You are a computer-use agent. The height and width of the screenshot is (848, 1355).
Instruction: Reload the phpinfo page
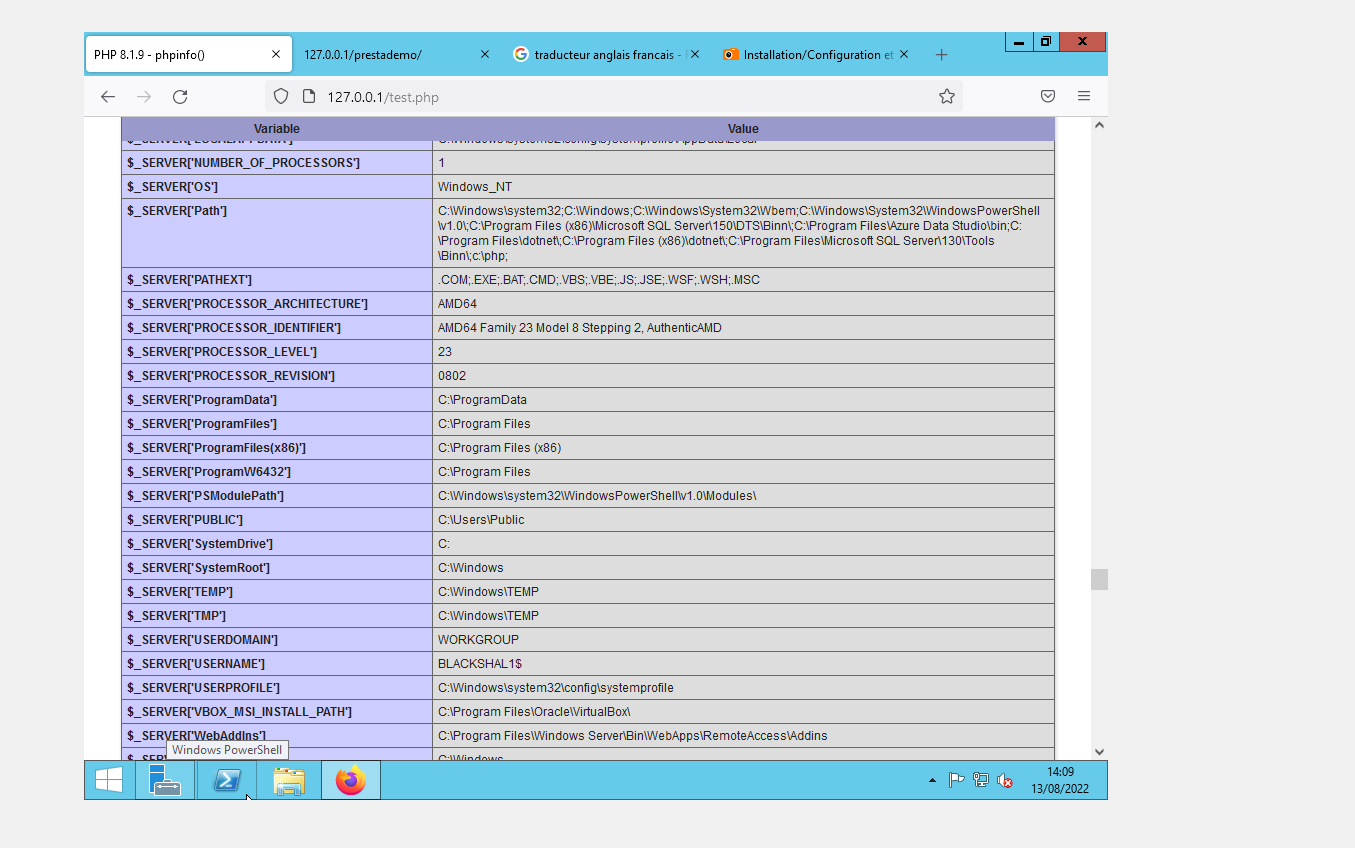point(180,97)
